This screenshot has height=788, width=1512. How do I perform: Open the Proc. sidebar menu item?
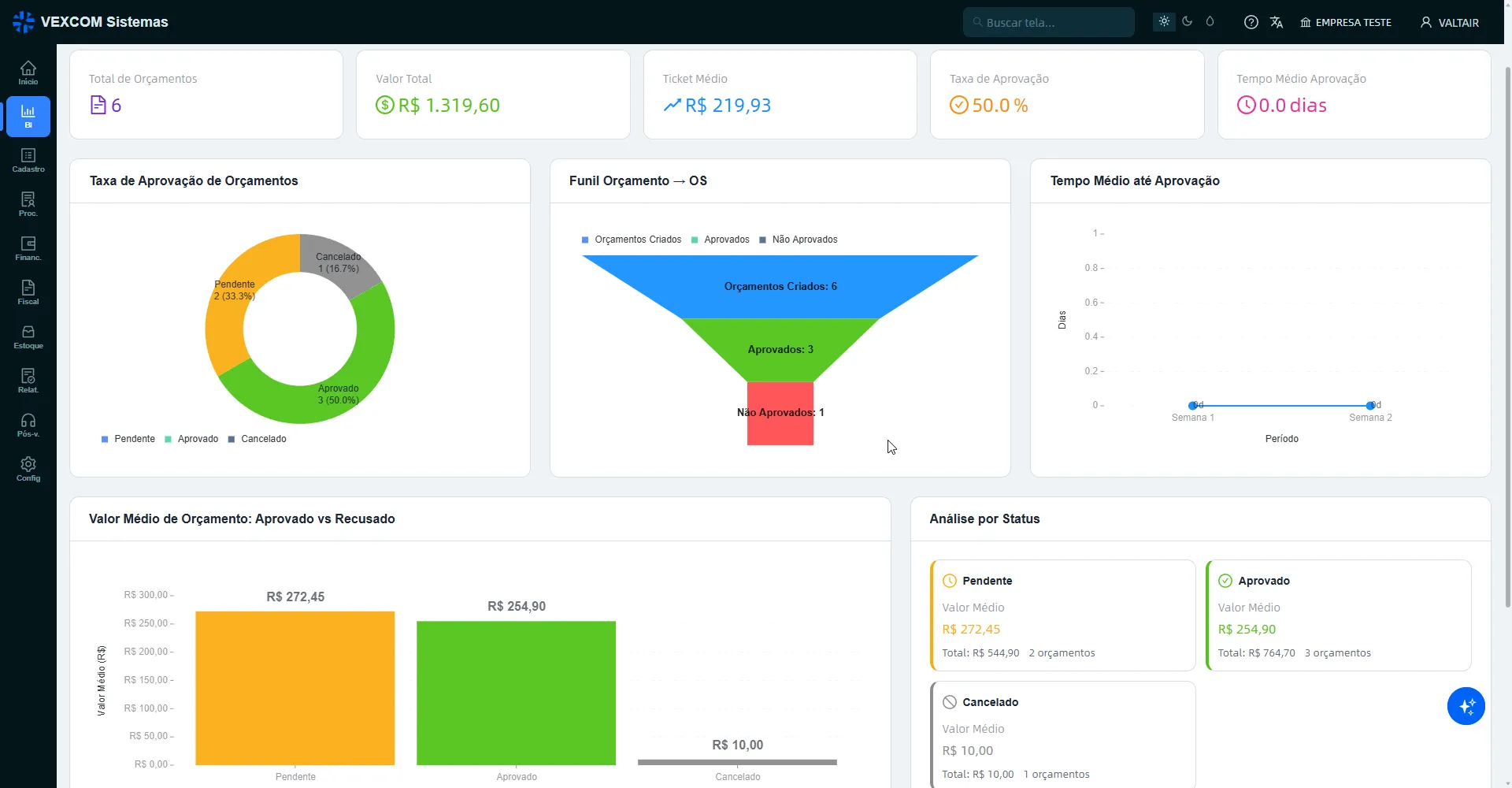[28, 205]
